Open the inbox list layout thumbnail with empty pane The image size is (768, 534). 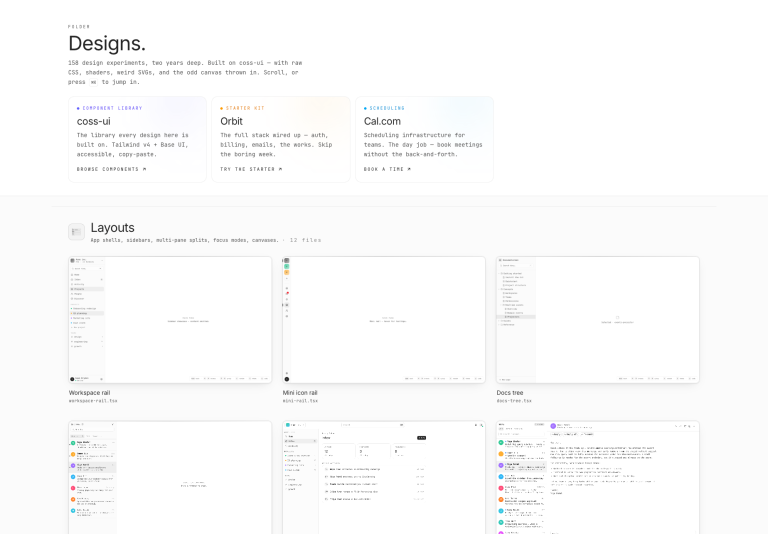point(170,477)
